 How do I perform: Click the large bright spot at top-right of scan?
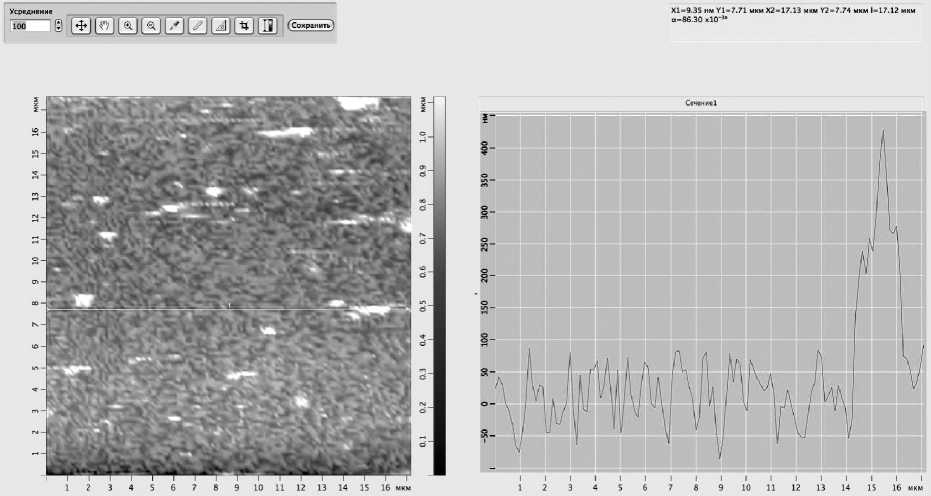356,103
